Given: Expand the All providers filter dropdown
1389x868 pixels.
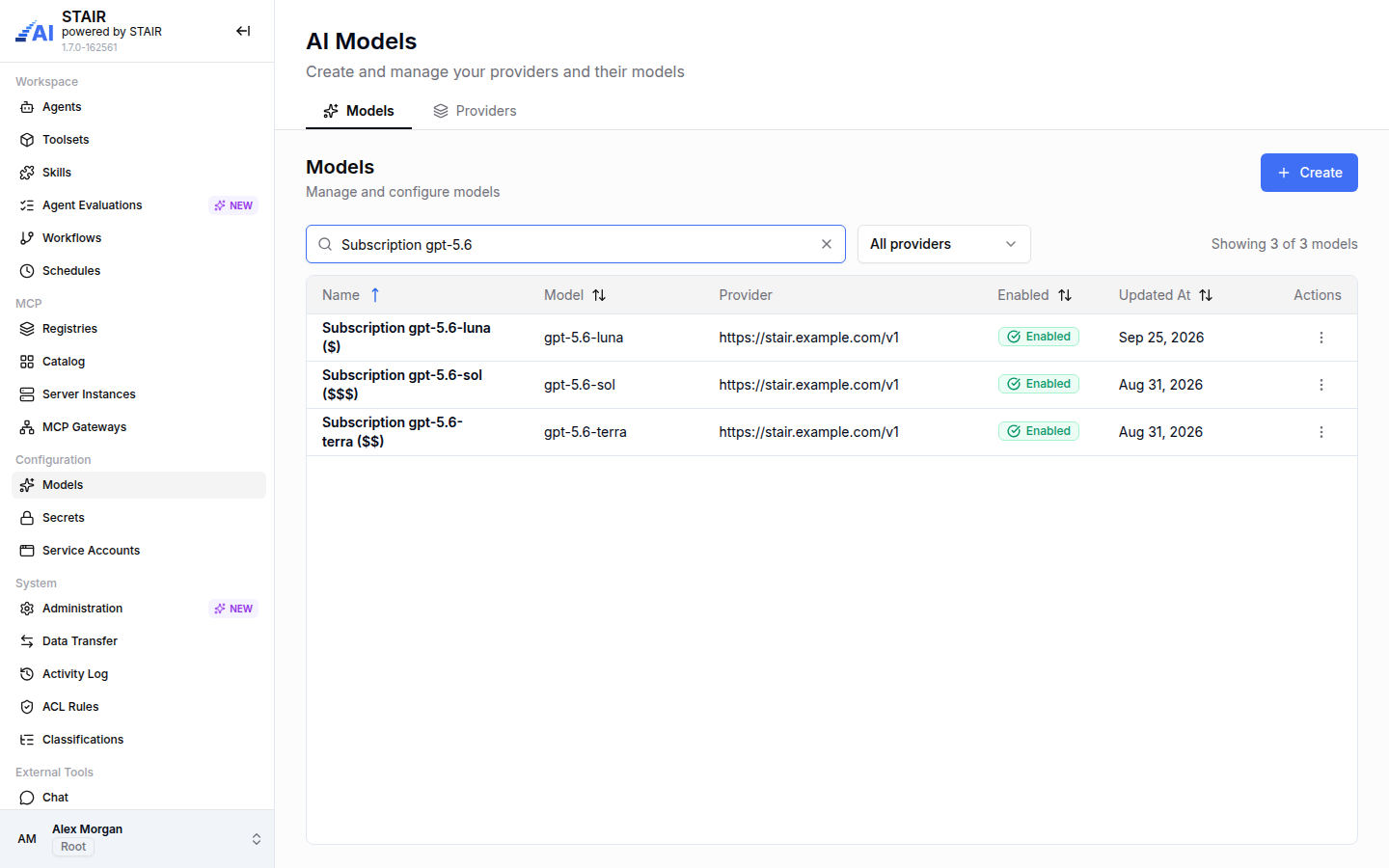Looking at the screenshot, I should [943, 244].
